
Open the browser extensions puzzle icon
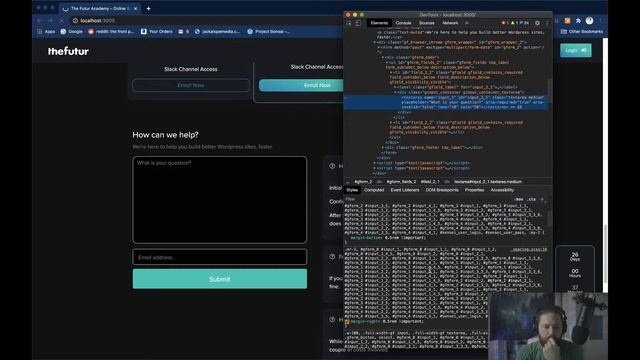tap(578, 20)
